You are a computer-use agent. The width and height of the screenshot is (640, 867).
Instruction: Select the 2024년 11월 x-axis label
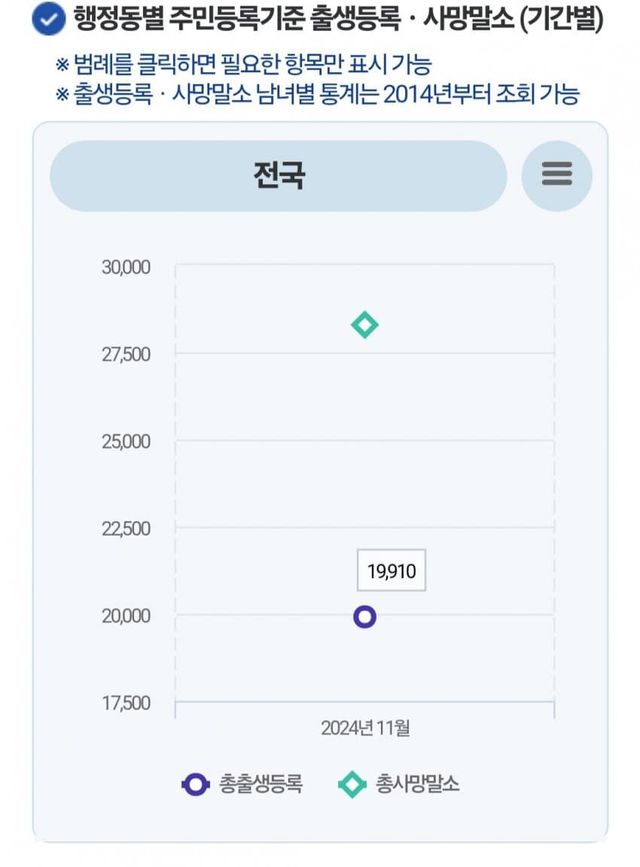(365, 728)
